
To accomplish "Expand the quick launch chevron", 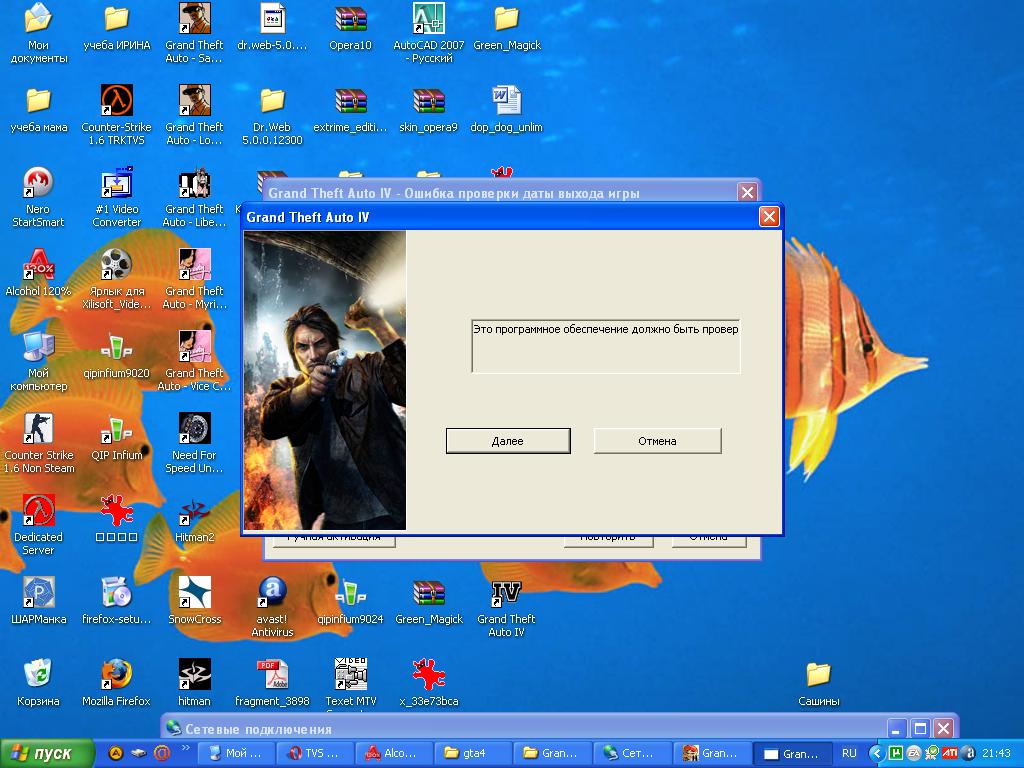I will pyautogui.click(x=185, y=748).
